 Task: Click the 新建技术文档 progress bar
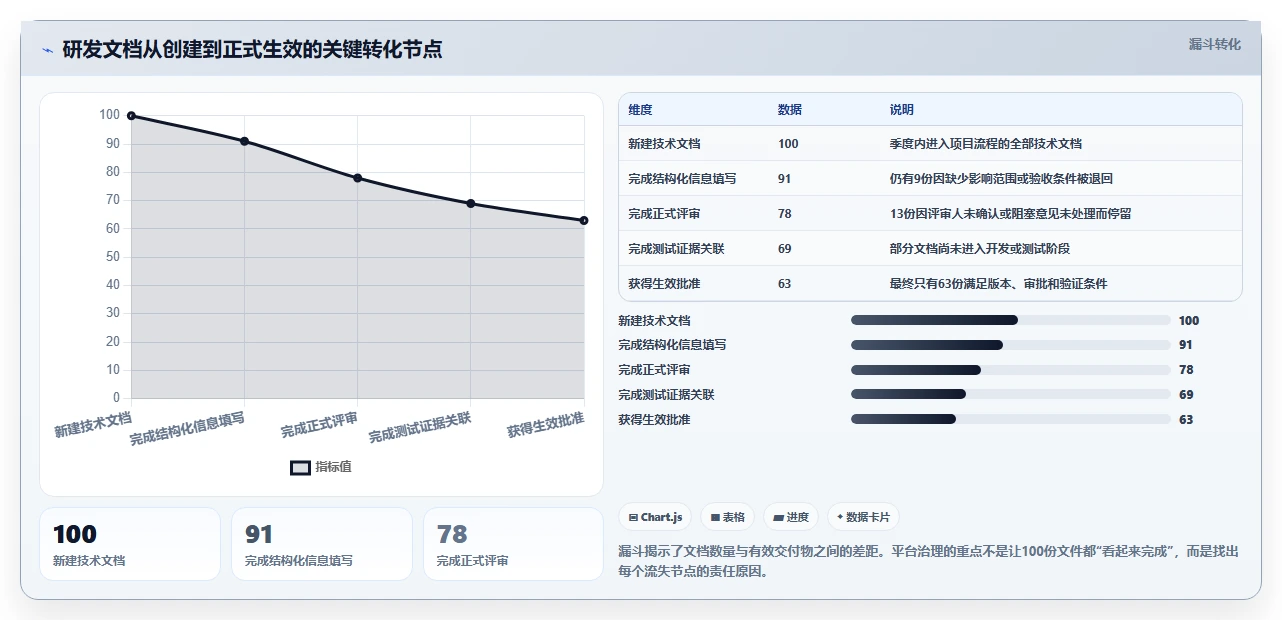(1011, 320)
